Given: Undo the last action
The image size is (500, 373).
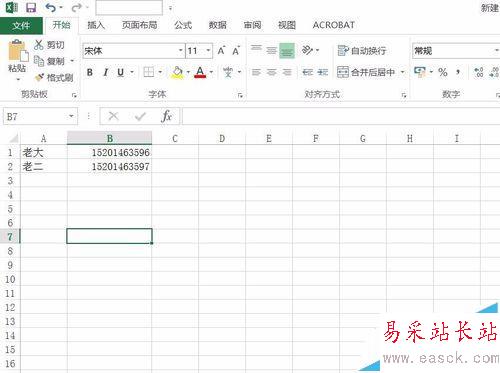Looking at the screenshot, I should 51,7.
